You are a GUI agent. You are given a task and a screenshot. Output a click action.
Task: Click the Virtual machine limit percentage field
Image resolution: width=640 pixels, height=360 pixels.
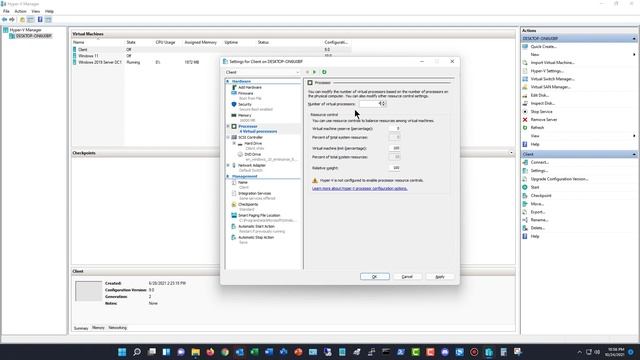point(394,148)
